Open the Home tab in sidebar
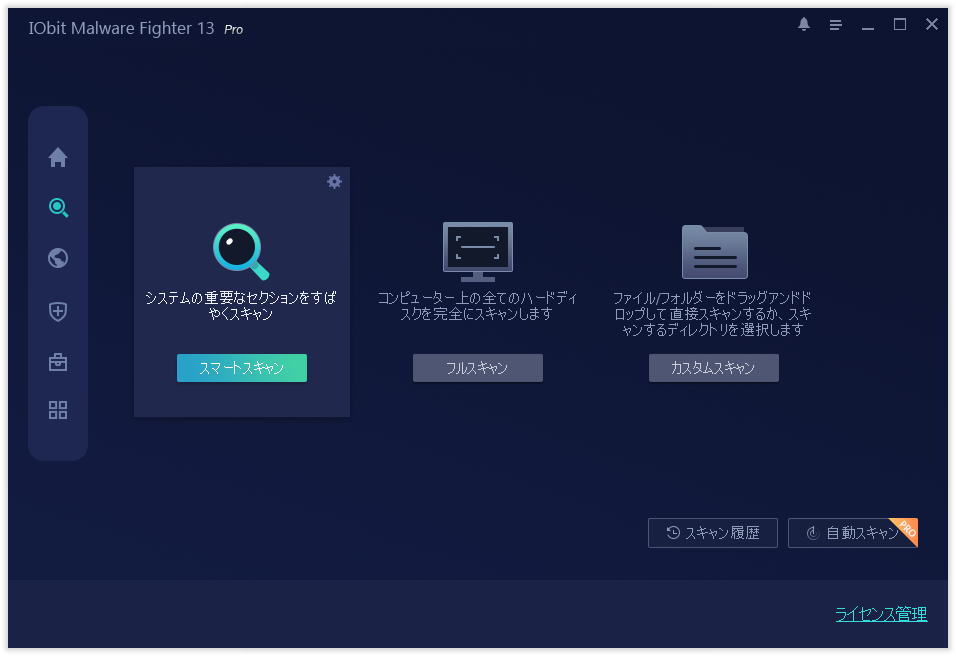Image resolution: width=956 pixels, height=656 pixels. pos(58,157)
